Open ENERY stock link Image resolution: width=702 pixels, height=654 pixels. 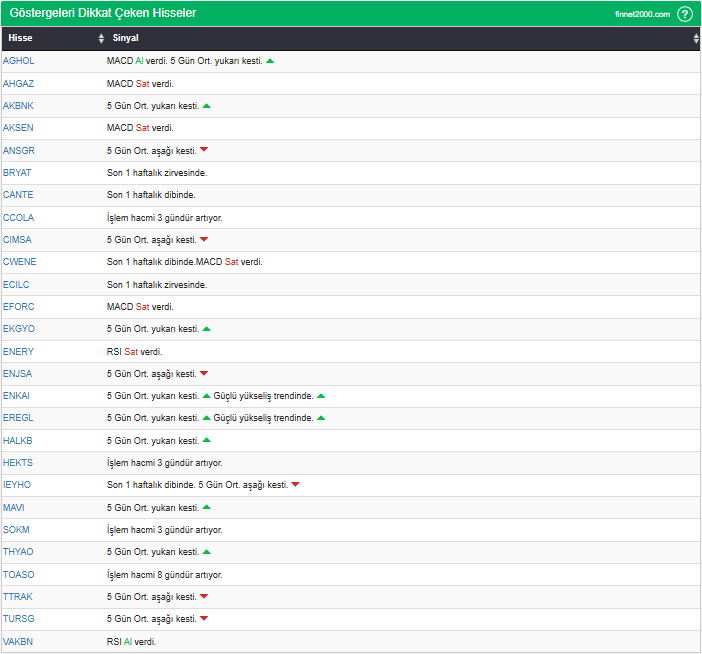pos(18,351)
